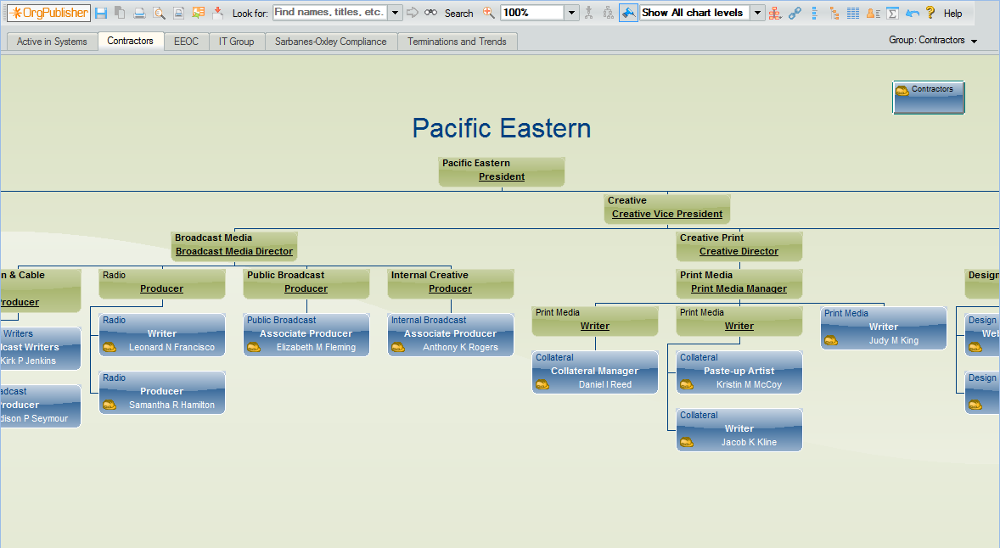The width and height of the screenshot is (1000, 548).
Task: Select Anthony K Rogers' box
Action: (451, 334)
